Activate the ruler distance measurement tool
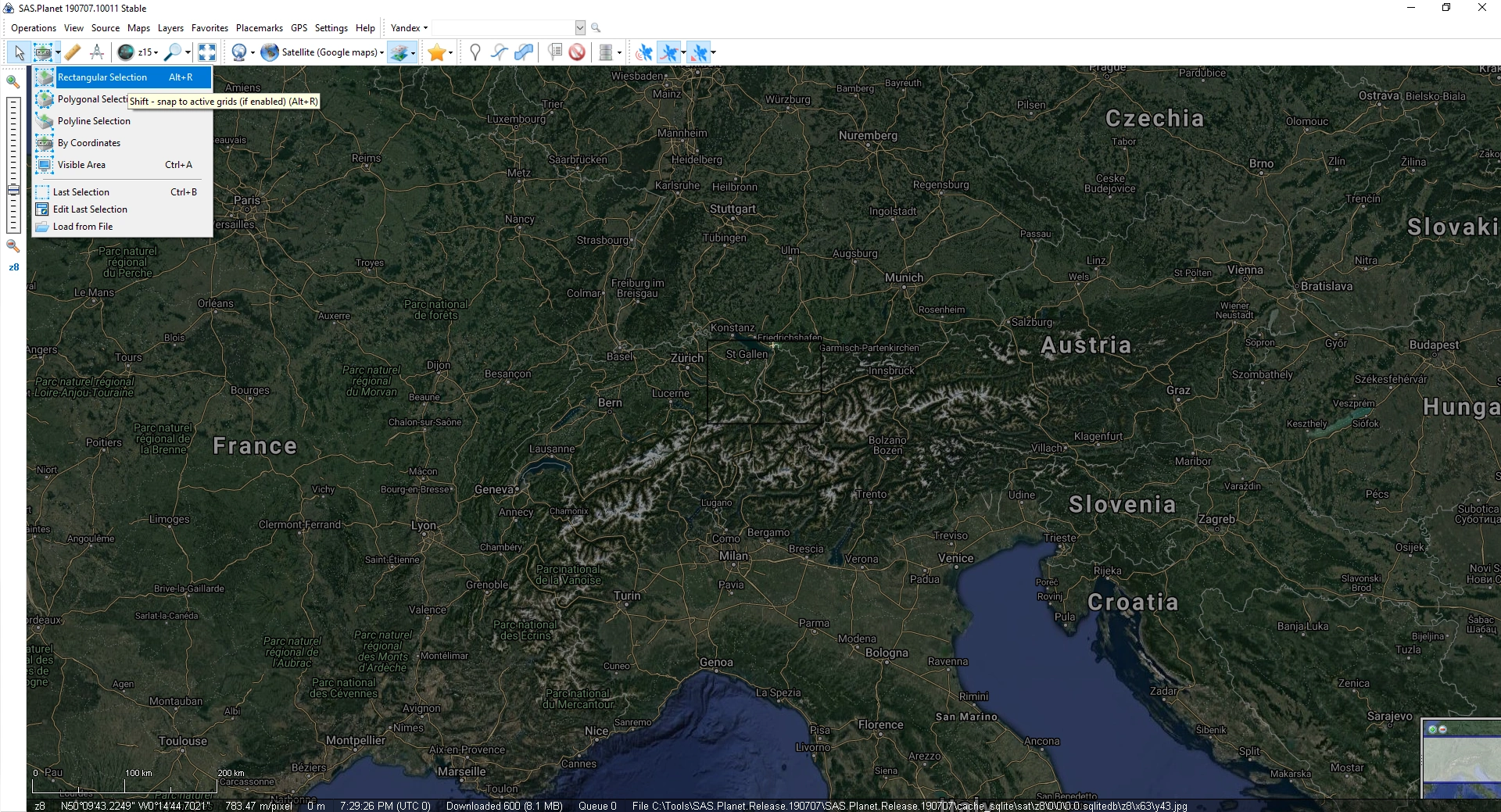The width and height of the screenshot is (1501, 812). click(73, 52)
